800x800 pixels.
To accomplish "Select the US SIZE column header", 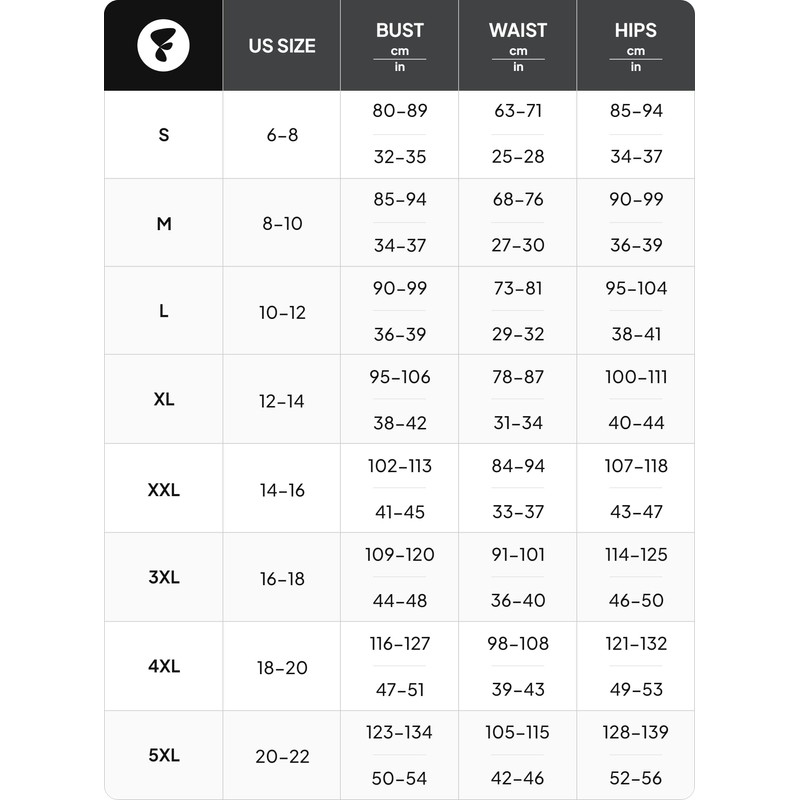I will click(x=282, y=46).
